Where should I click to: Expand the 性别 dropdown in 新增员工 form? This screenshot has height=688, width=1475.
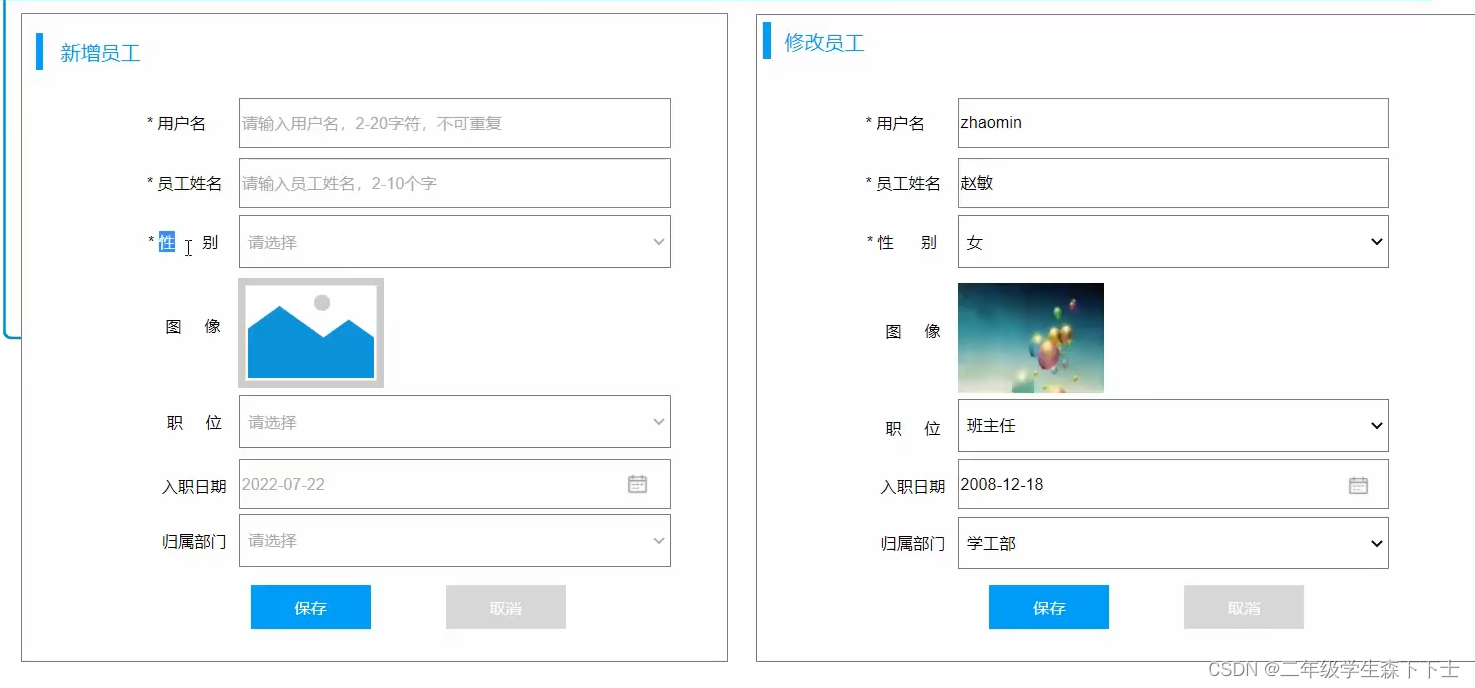pos(454,242)
